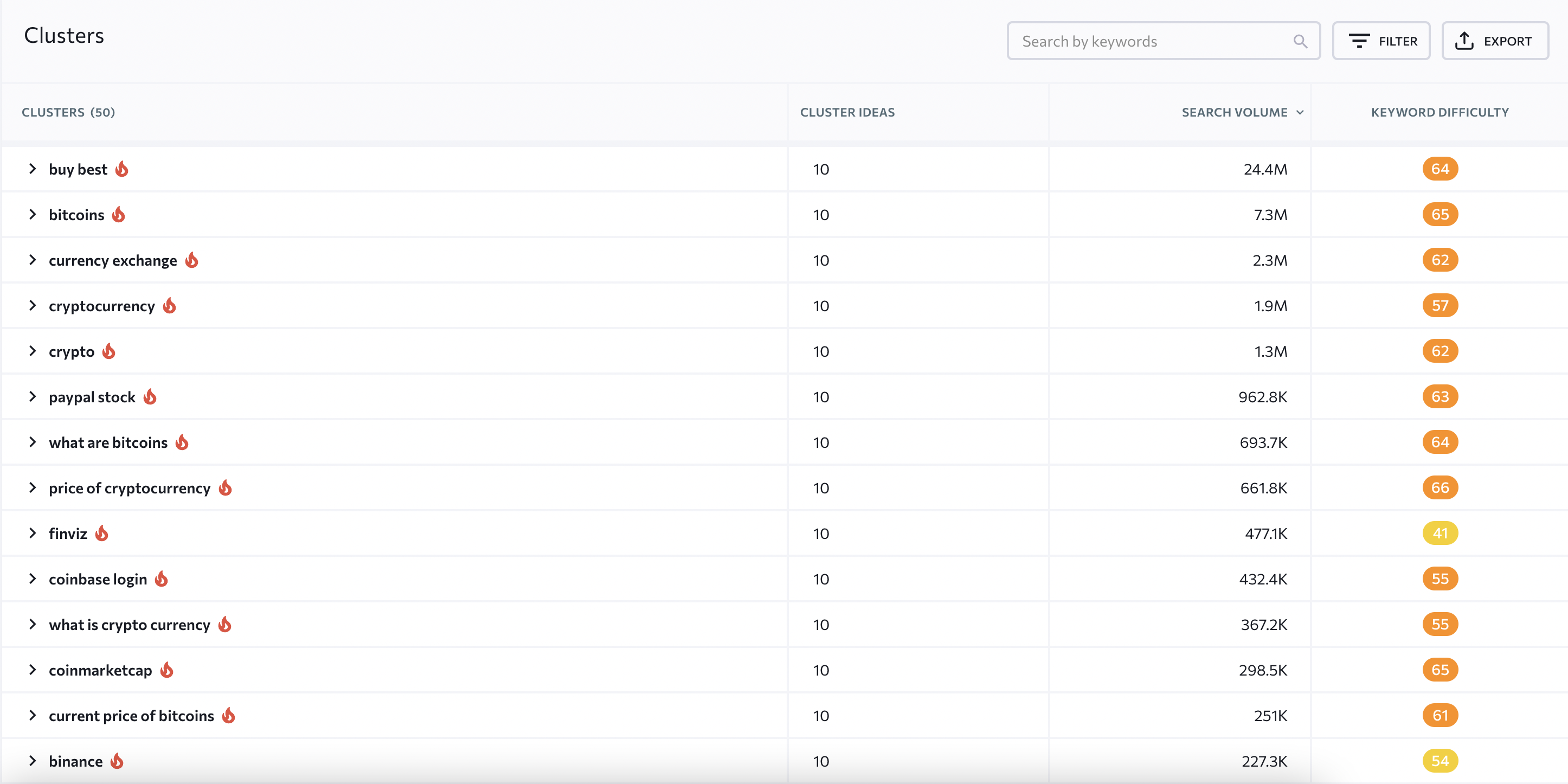Select the 24.4M search volume value
This screenshot has height=784, width=1568.
(1265, 169)
